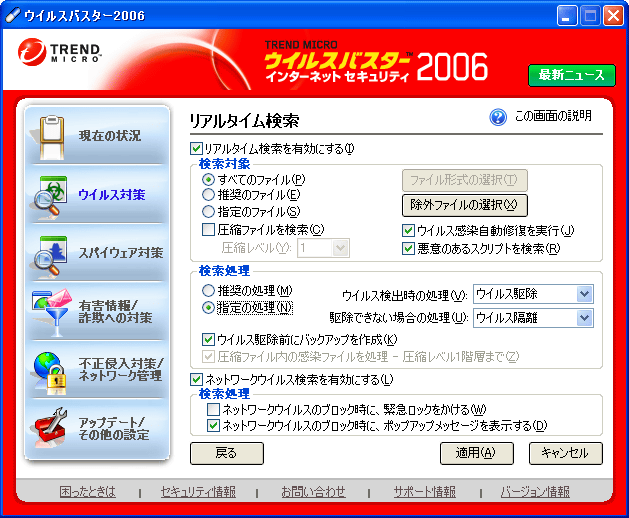This screenshot has height=518, width=629.
Task: Open the セキュリティ情報 link
Action: point(198,492)
